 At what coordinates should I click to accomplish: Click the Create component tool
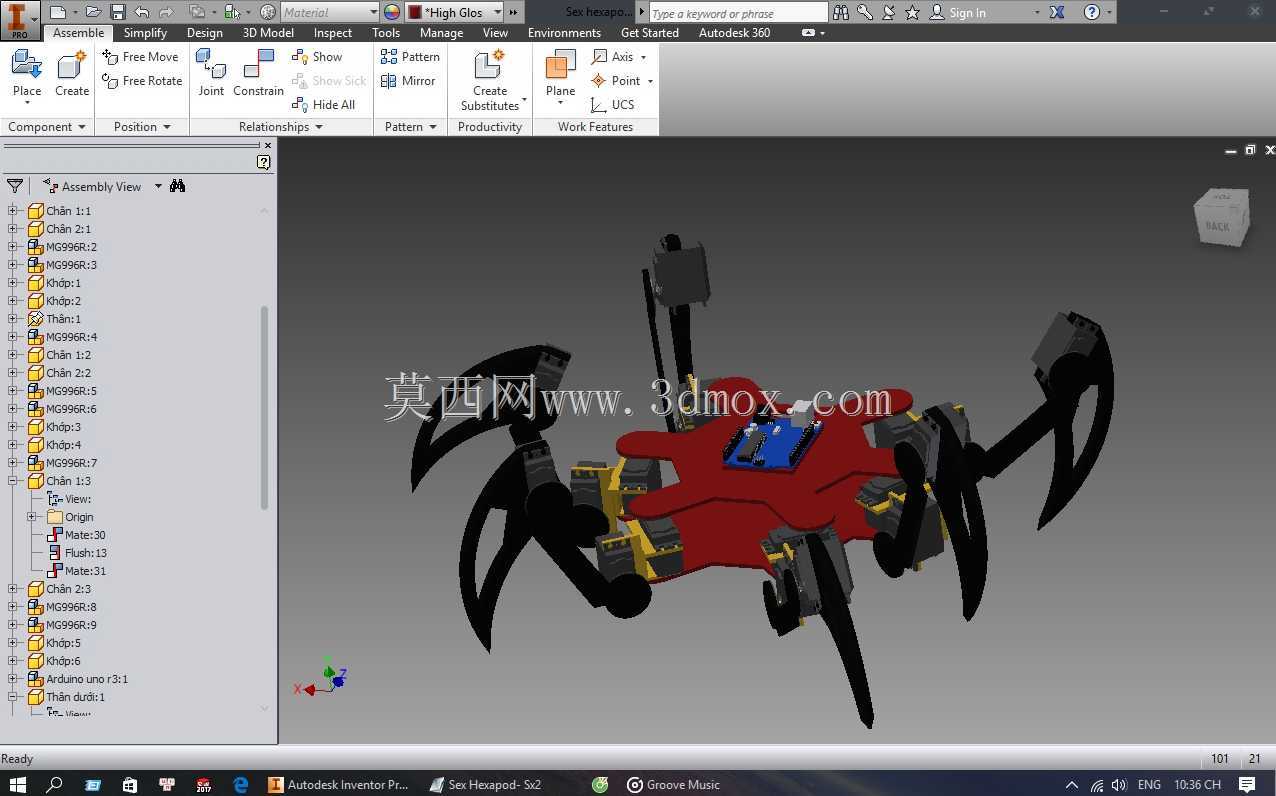point(72,75)
